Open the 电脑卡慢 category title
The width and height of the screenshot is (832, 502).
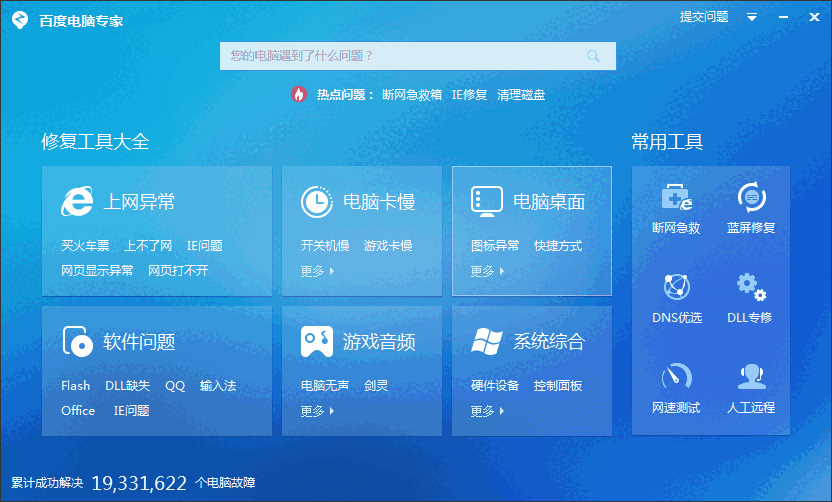coord(379,202)
